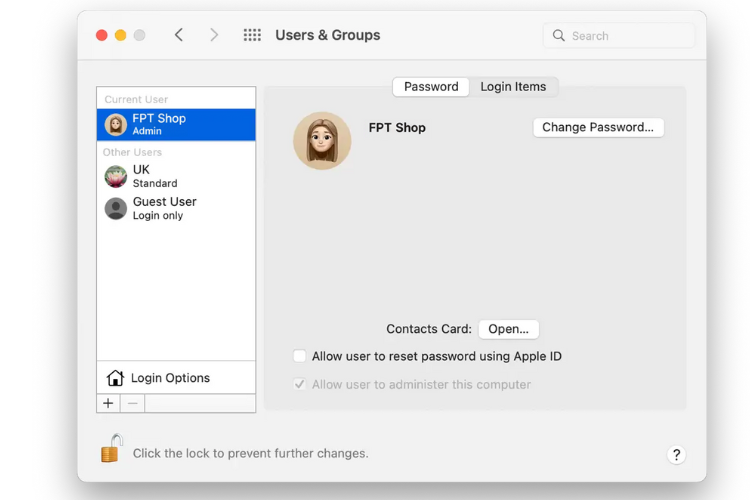Open Login Options

pos(176,378)
